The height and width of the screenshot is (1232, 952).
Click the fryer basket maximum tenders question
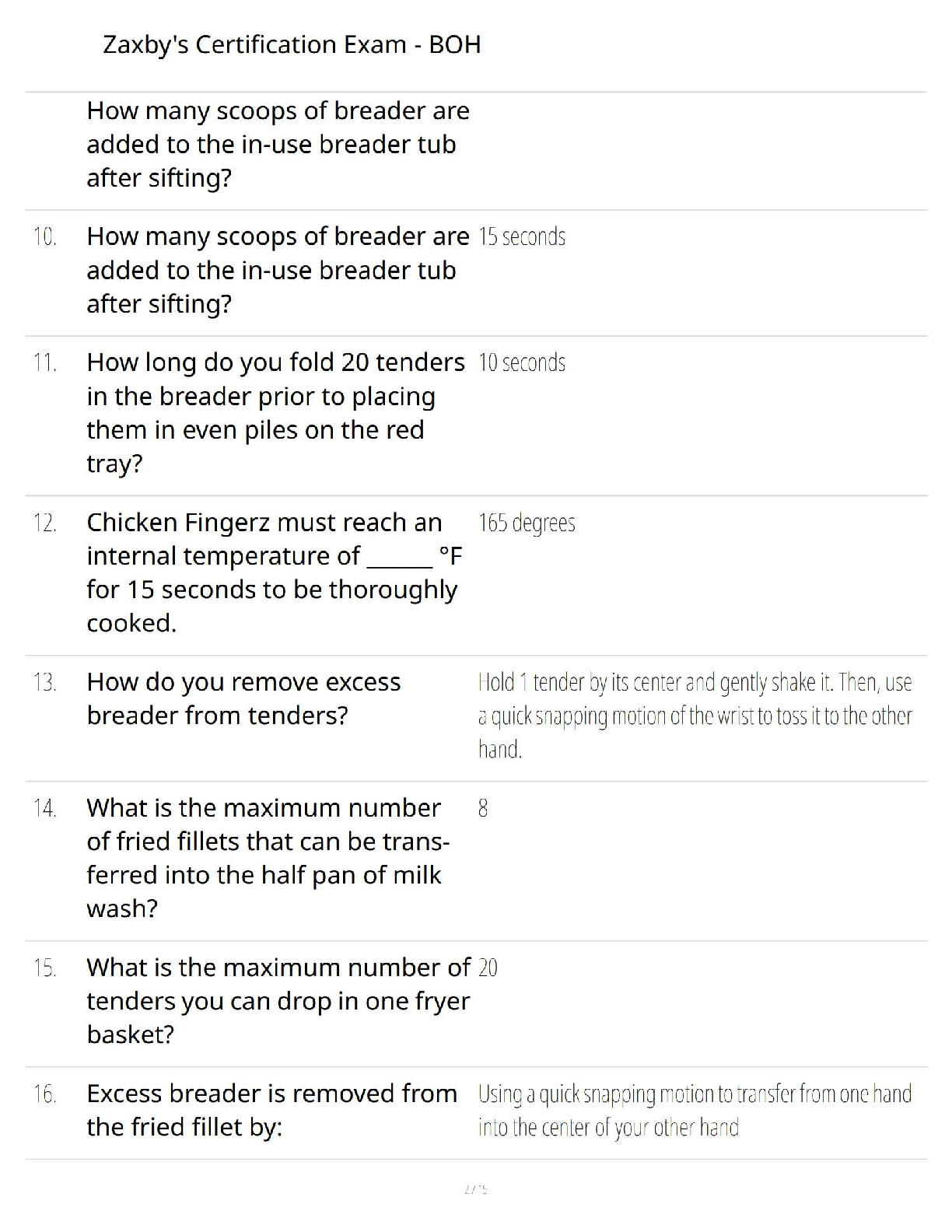click(278, 1000)
